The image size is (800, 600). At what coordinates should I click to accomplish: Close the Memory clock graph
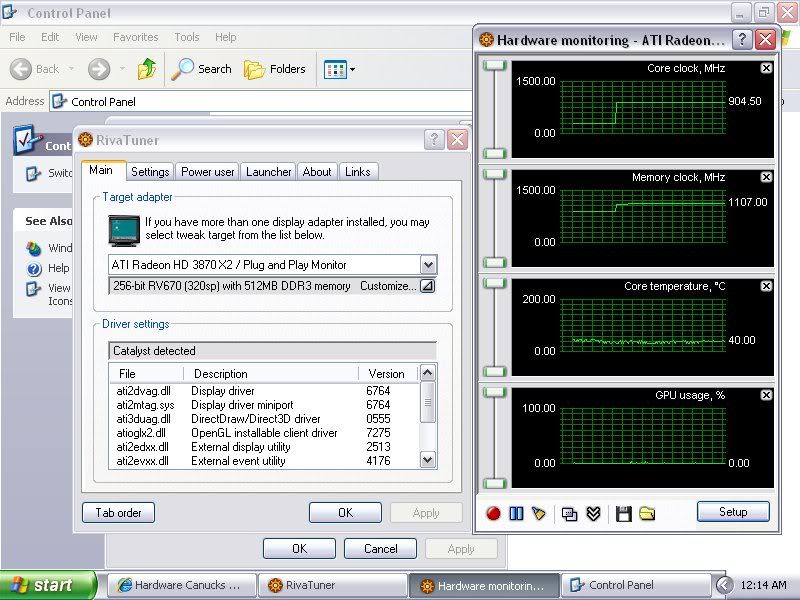point(766,177)
